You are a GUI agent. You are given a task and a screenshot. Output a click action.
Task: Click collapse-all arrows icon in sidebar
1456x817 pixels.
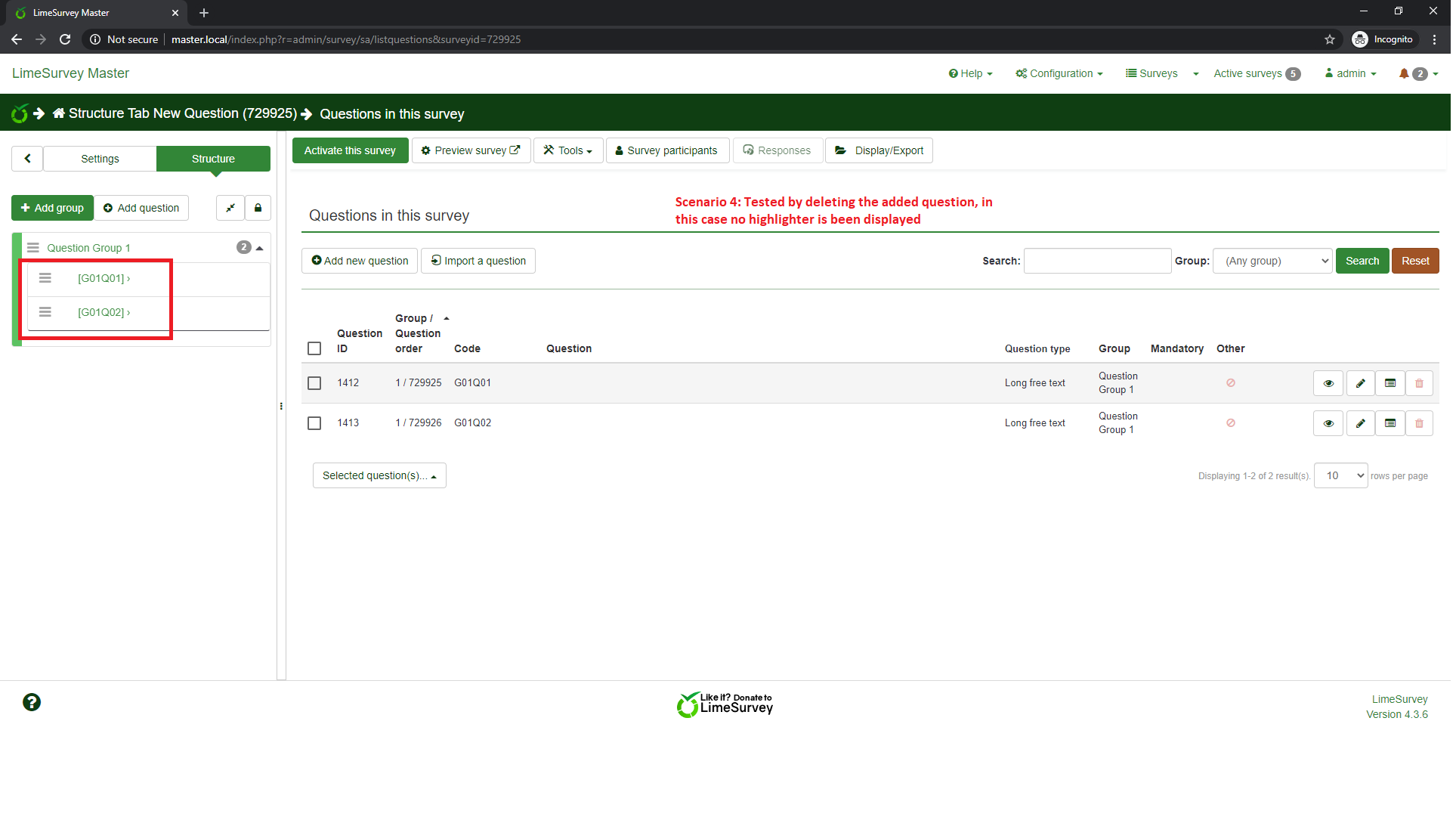click(230, 209)
